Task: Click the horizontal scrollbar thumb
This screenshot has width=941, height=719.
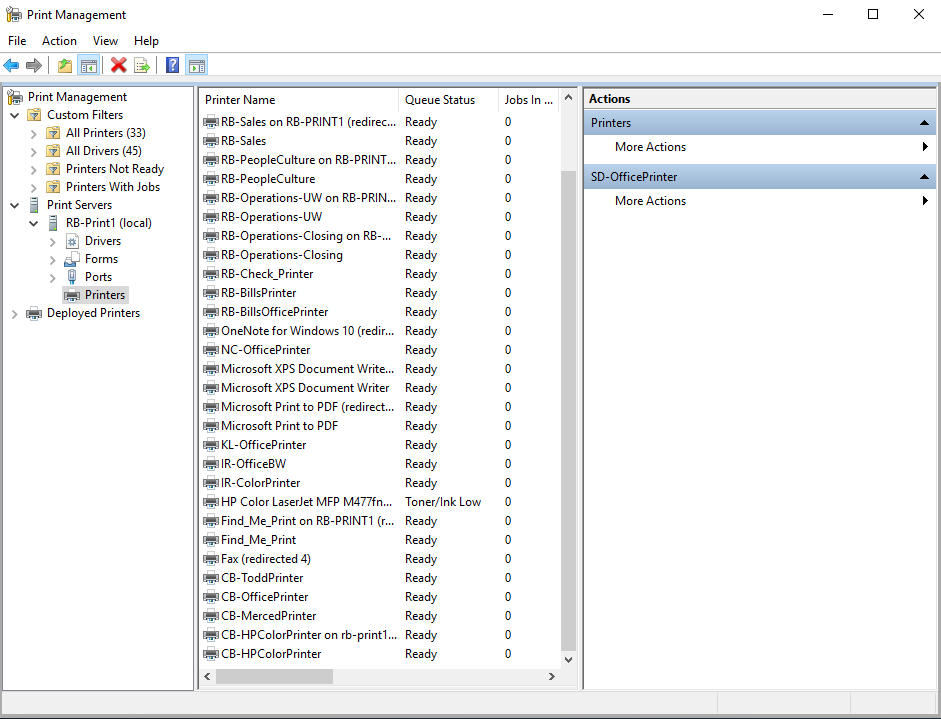Action: click(274, 676)
